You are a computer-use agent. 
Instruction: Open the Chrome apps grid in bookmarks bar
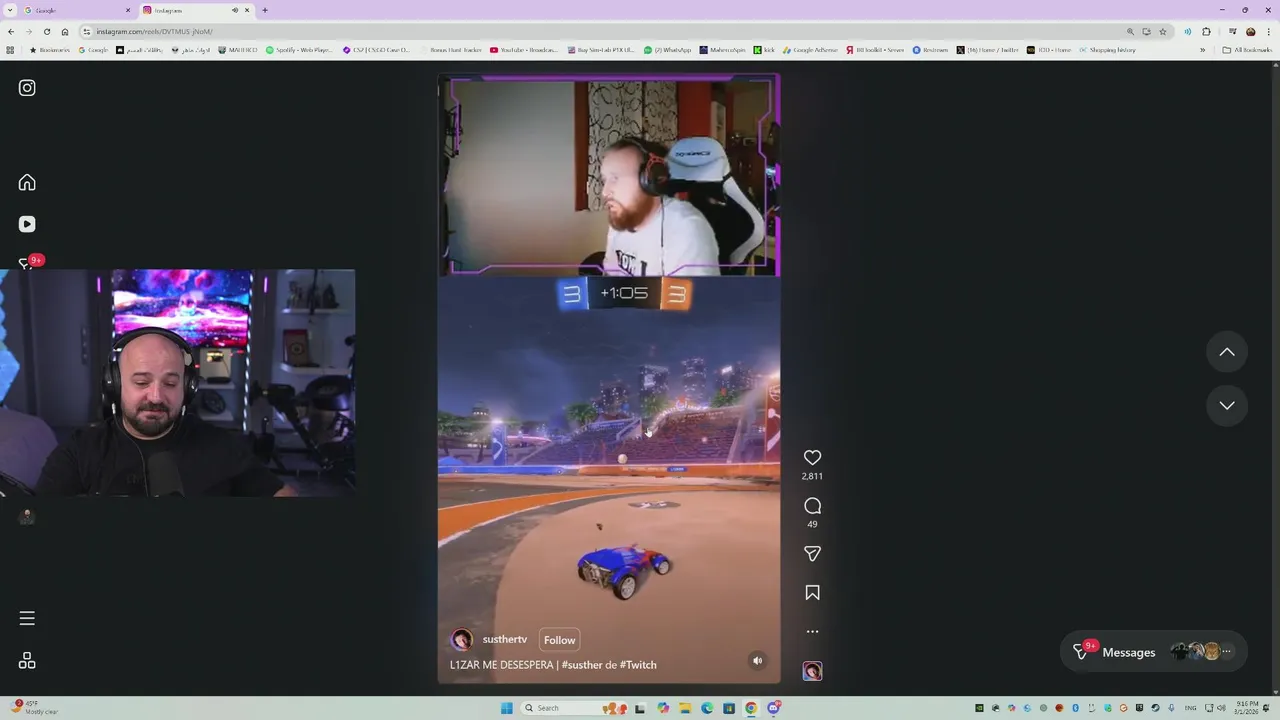pyautogui.click(x=10, y=50)
